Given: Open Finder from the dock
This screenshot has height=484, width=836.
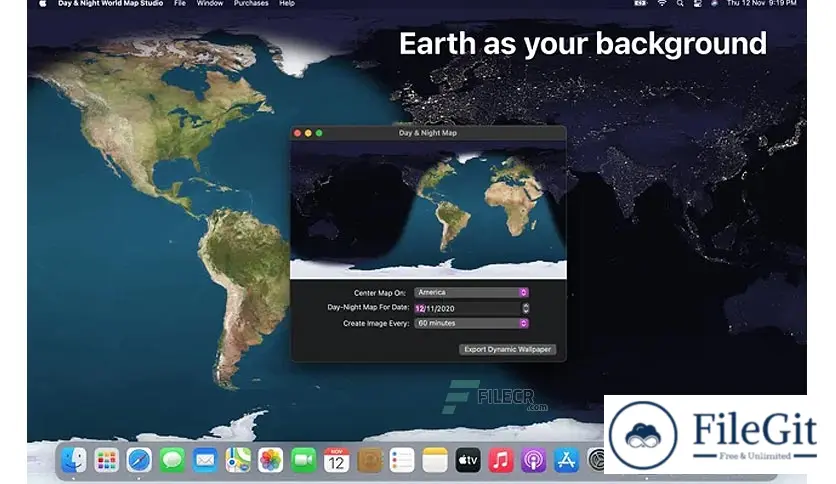Looking at the screenshot, I should coord(74,460).
